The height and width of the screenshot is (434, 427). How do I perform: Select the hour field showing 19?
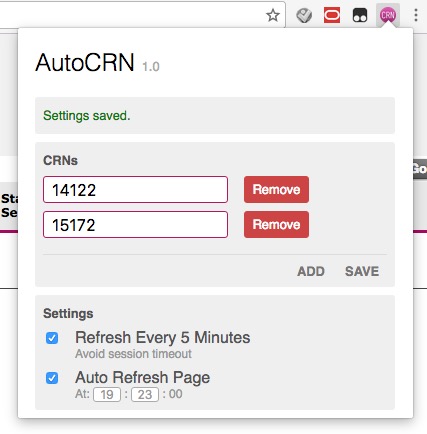(x=107, y=395)
